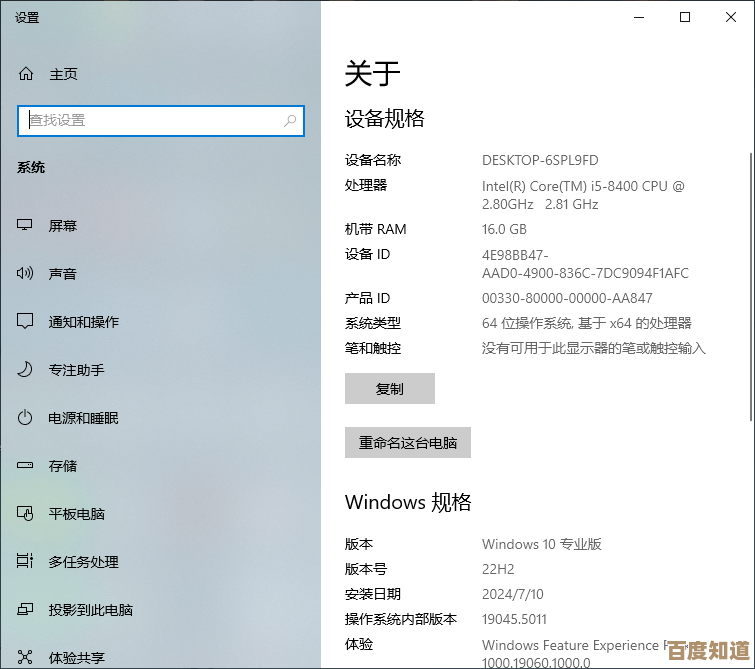
Task: Click the 16.0 GB RAM value
Action: 504,229
